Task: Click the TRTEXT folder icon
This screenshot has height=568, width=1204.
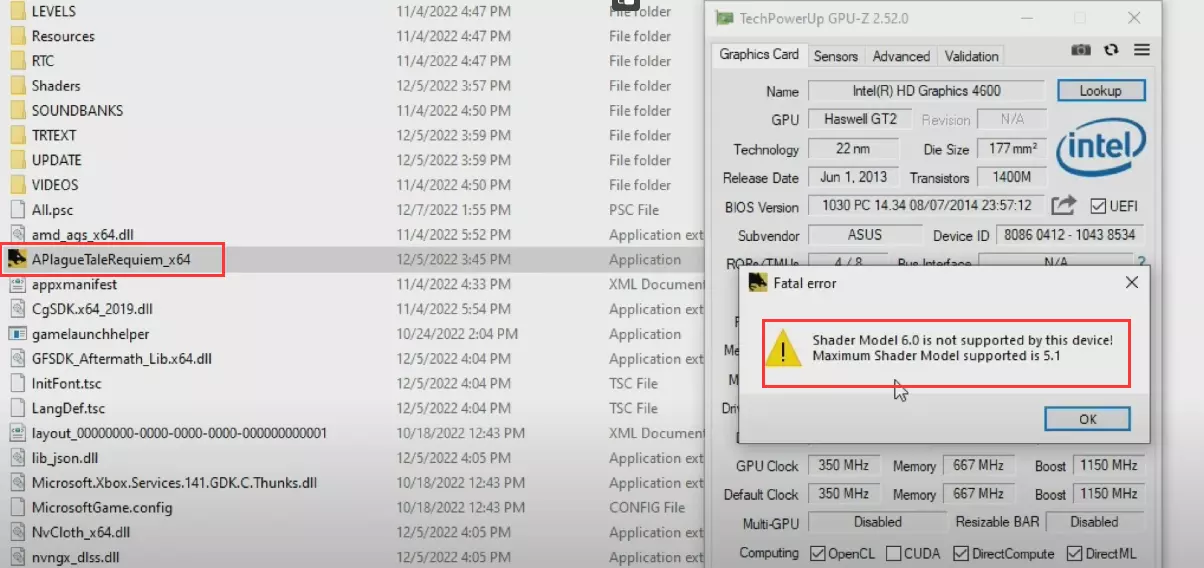Action: 17,135
